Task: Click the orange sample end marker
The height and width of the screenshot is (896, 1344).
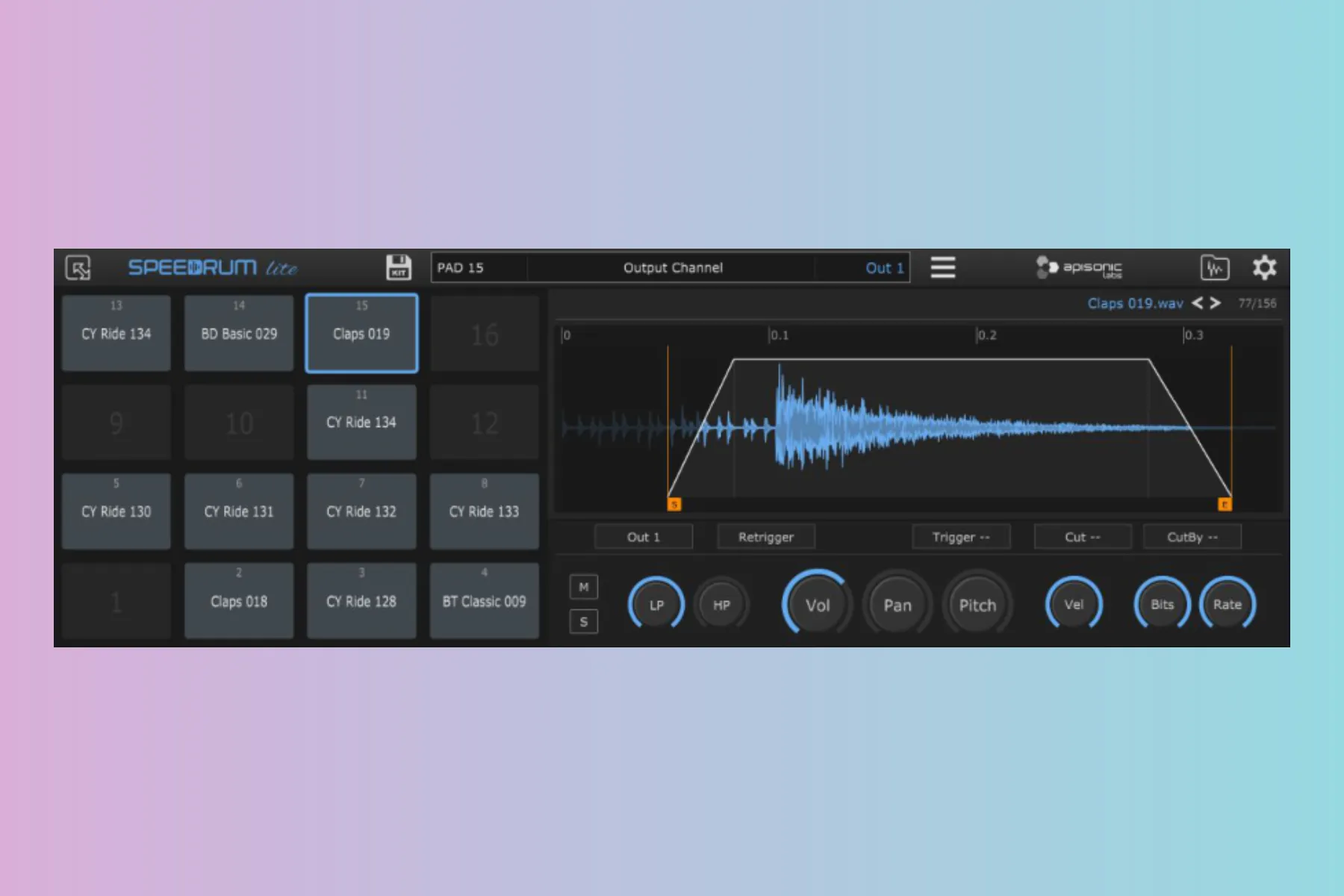Action: tap(1225, 505)
